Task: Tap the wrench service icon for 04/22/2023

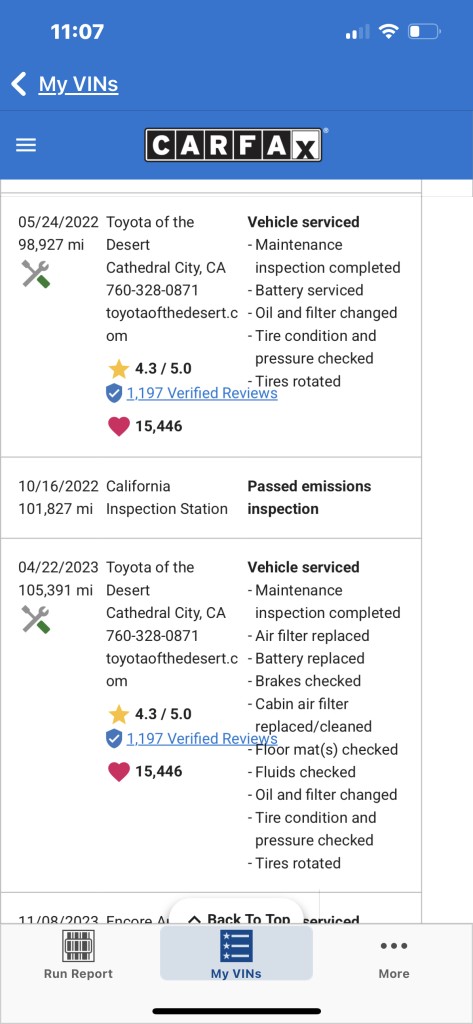Action: 35,619
